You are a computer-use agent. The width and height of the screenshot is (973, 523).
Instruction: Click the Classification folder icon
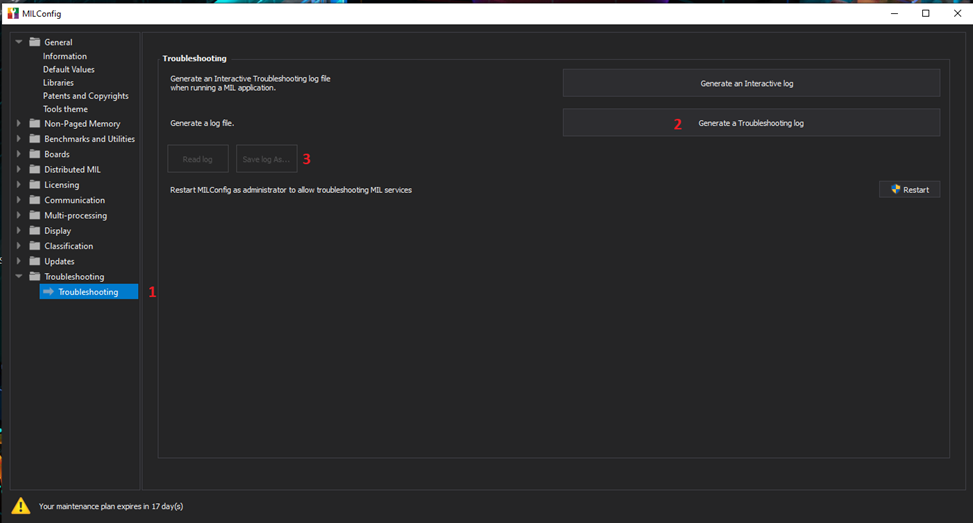pos(35,246)
